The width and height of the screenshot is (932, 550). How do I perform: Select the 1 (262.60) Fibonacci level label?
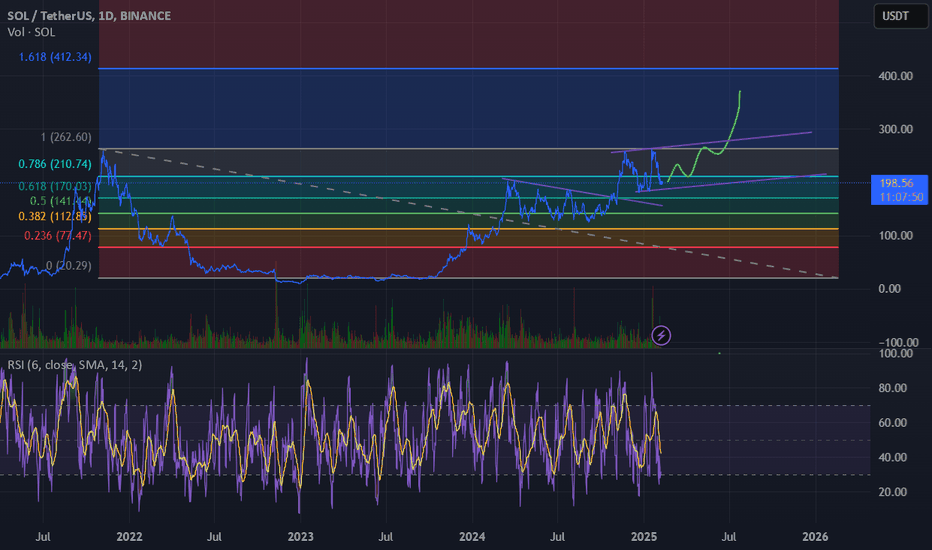click(66, 137)
